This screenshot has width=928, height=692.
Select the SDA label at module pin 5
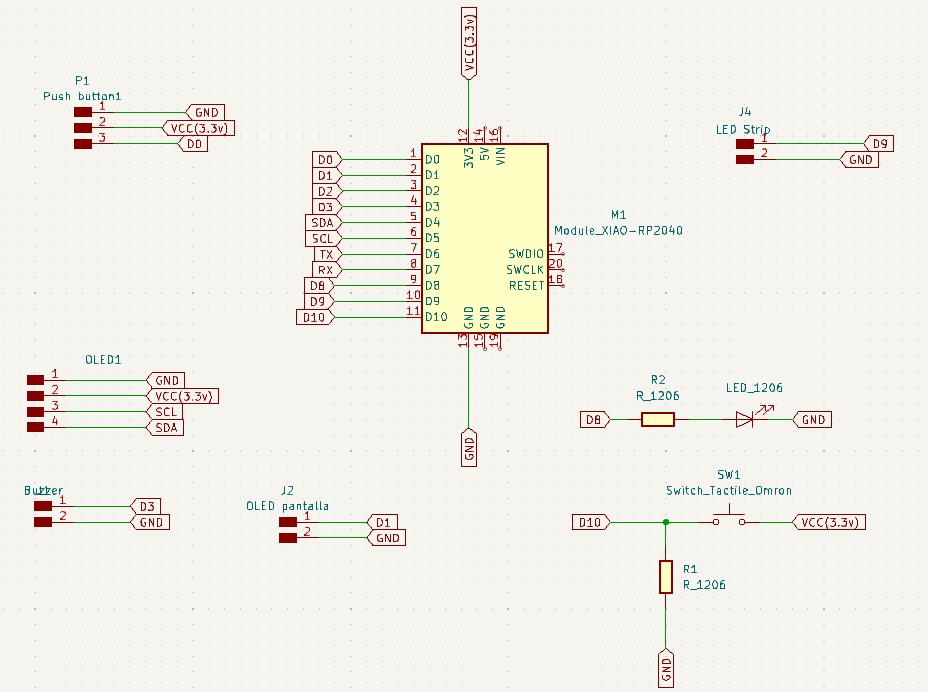[x=323, y=223]
